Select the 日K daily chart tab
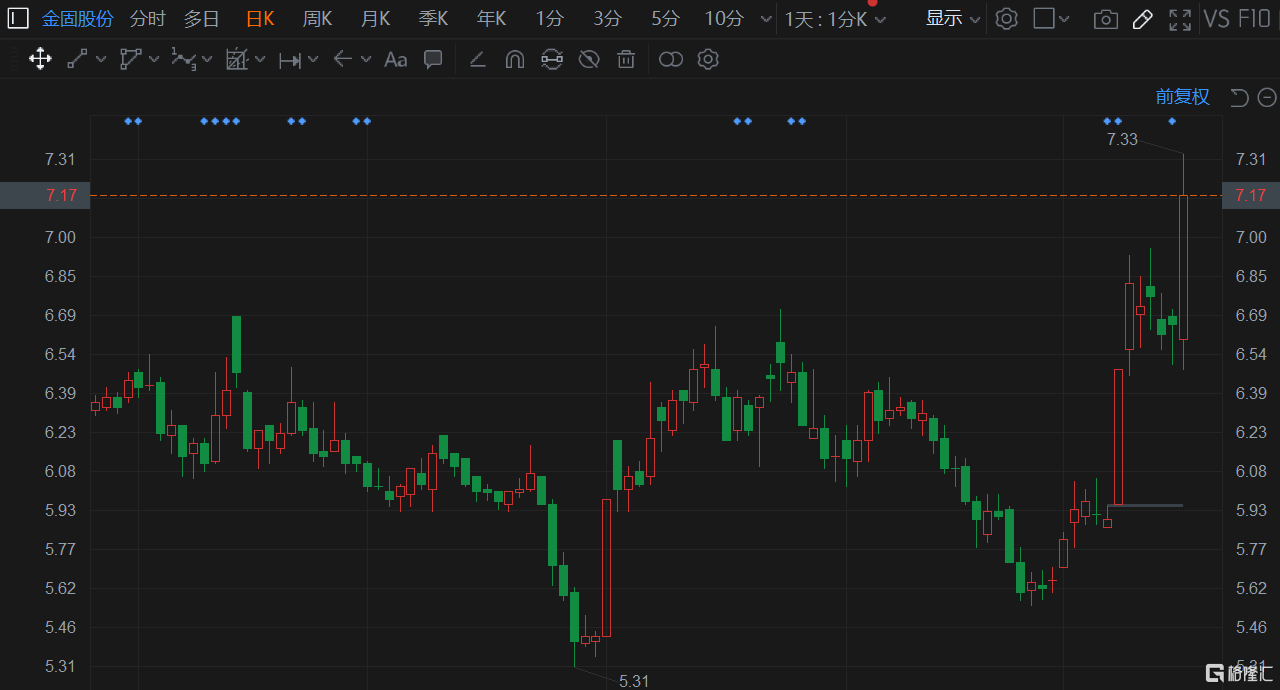The height and width of the screenshot is (690, 1280). coord(260,18)
